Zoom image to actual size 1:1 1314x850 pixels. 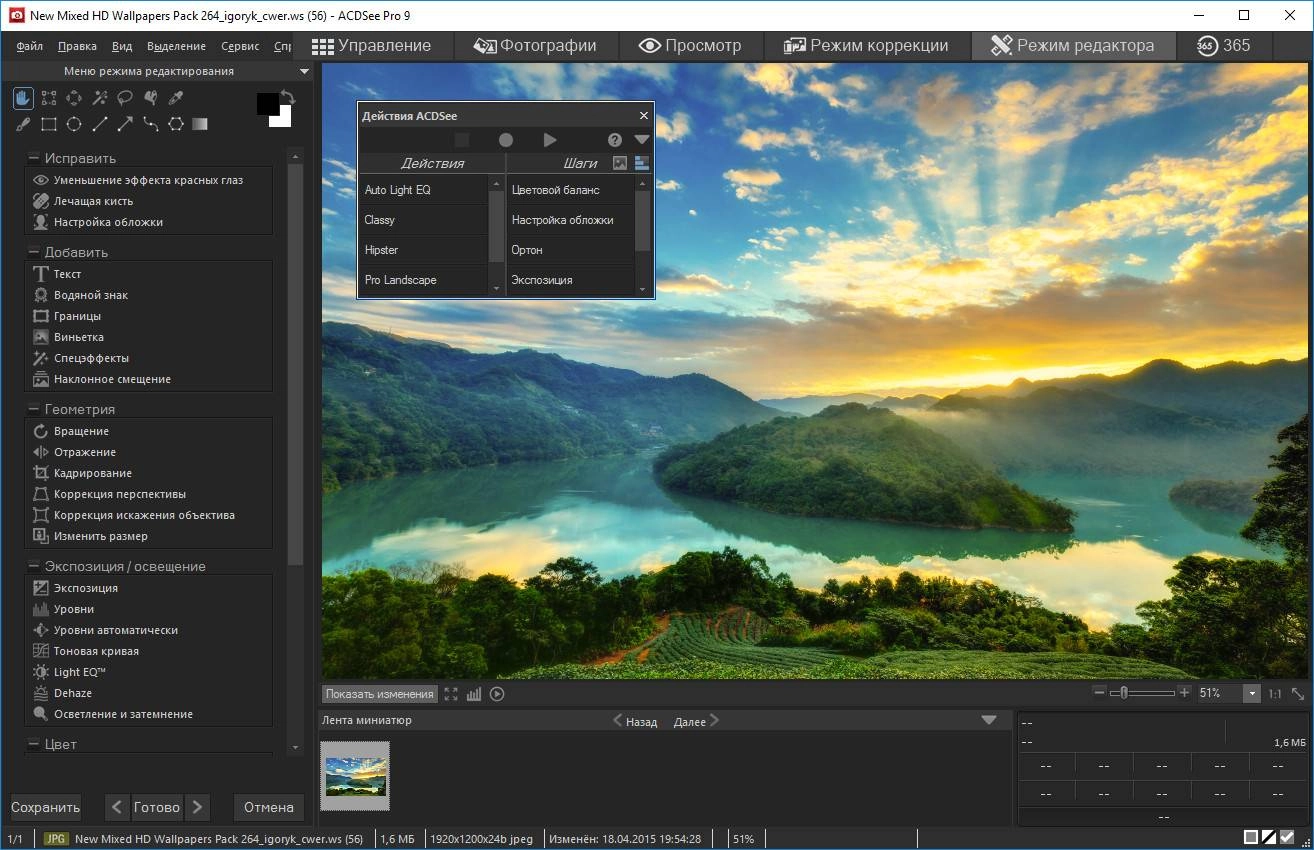pyautogui.click(x=1275, y=693)
